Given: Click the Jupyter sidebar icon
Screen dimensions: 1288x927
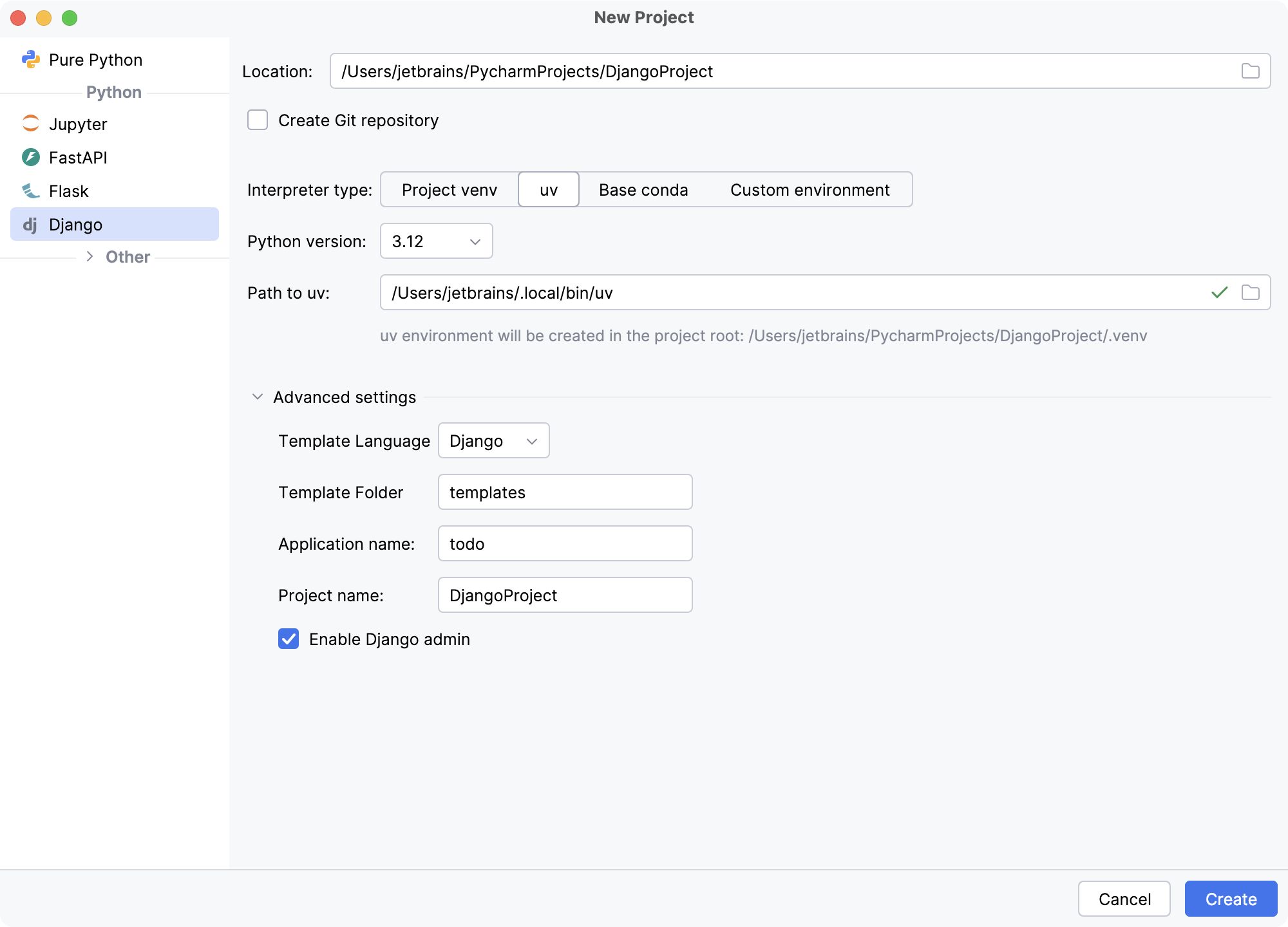Looking at the screenshot, I should [x=30, y=124].
